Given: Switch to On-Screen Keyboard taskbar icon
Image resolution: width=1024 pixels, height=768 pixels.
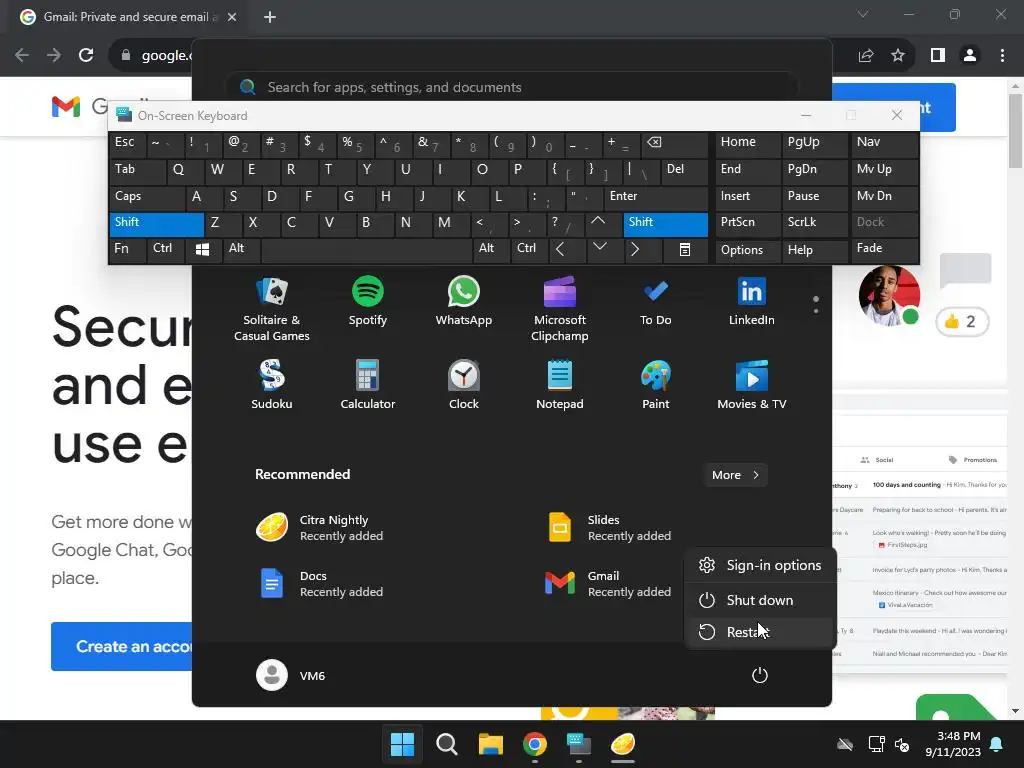Looking at the screenshot, I should pyautogui.click(x=579, y=744).
